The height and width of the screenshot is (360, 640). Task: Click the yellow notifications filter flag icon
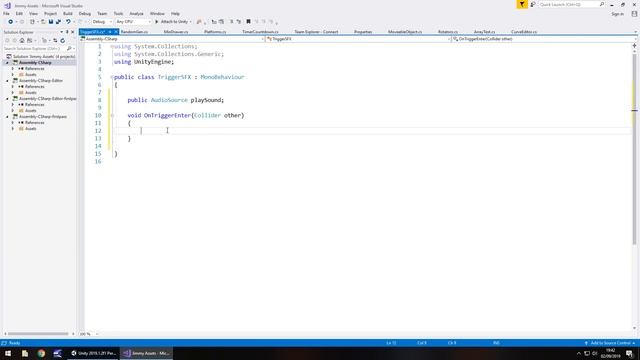[522, 4]
